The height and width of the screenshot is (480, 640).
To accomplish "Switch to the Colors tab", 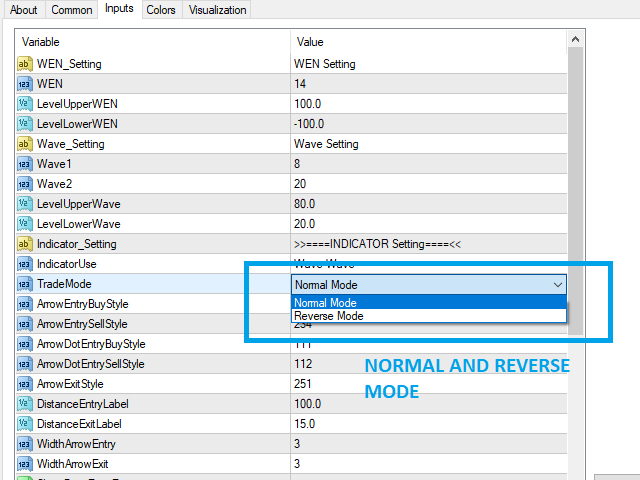I will click(161, 10).
